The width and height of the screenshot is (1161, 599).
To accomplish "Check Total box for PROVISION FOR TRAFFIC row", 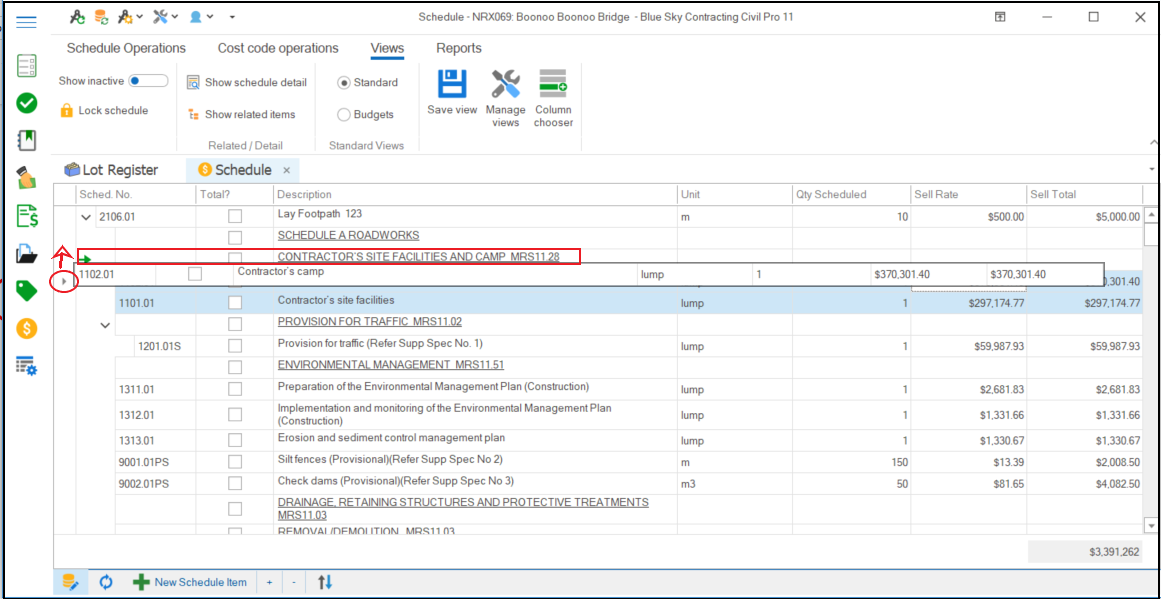I will click(235, 324).
